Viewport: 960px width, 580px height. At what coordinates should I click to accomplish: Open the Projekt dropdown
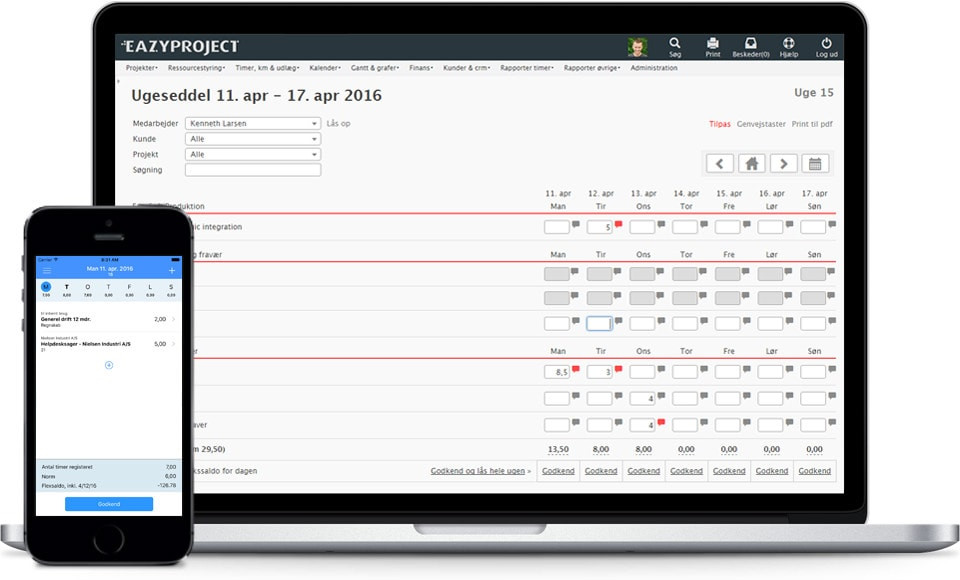252,155
